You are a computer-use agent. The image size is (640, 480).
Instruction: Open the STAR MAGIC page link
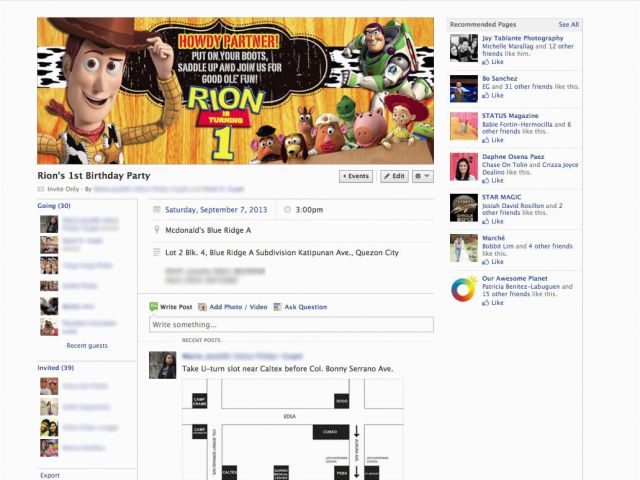click(x=502, y=197)
